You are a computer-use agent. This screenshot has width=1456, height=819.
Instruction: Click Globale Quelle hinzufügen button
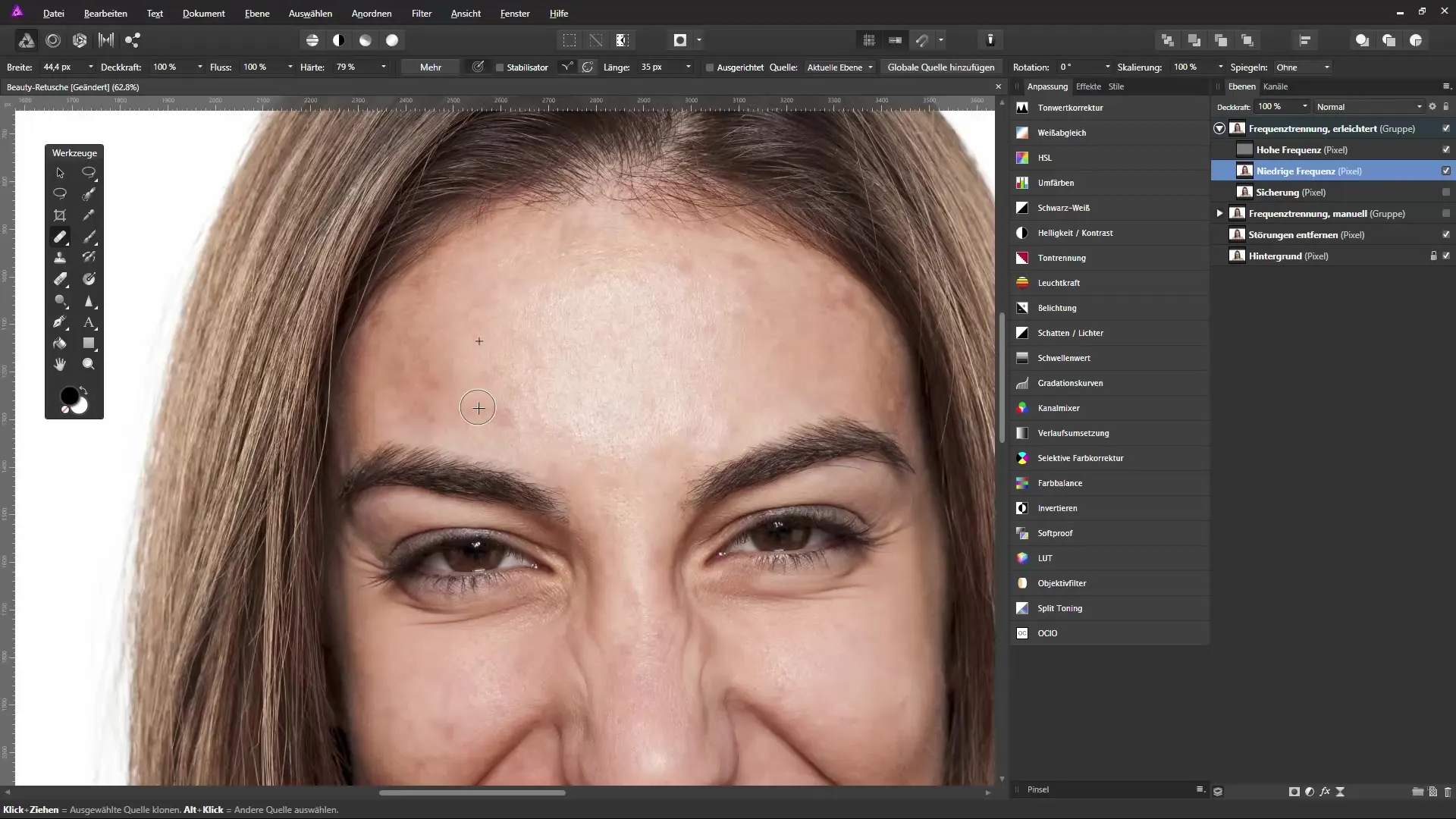coord(941,67)
